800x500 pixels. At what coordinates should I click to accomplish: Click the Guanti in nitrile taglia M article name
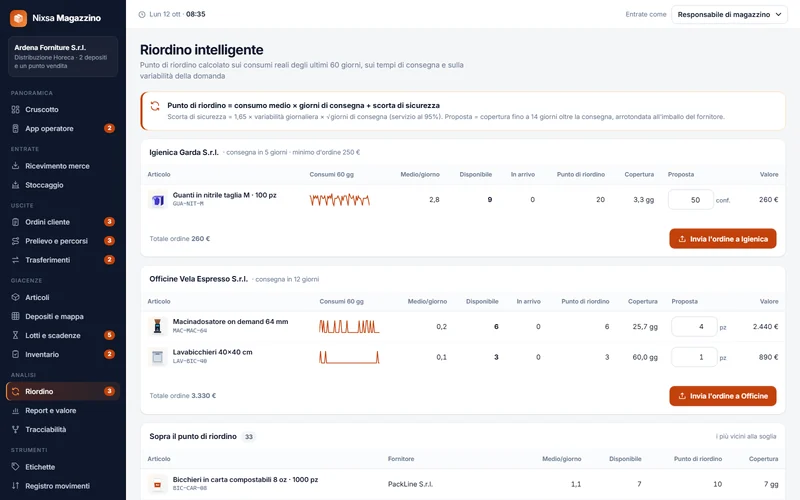224,195
